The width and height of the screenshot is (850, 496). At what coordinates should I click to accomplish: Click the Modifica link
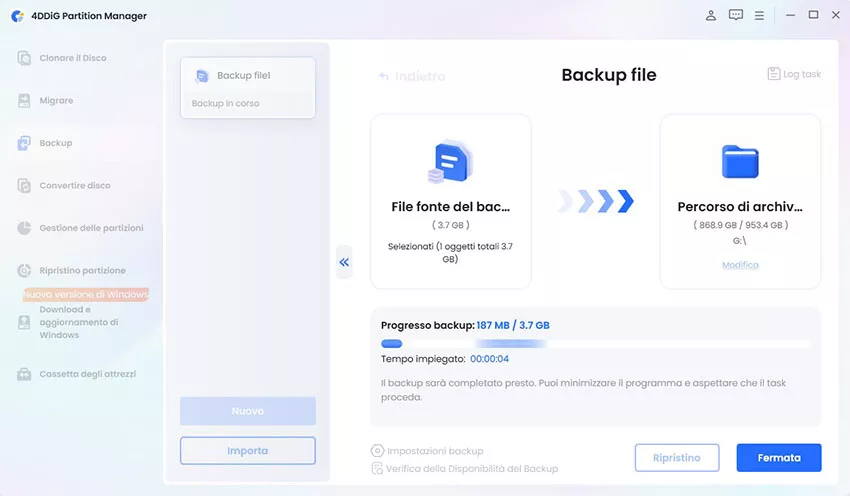pyautogui.click(x=740, y=265)
